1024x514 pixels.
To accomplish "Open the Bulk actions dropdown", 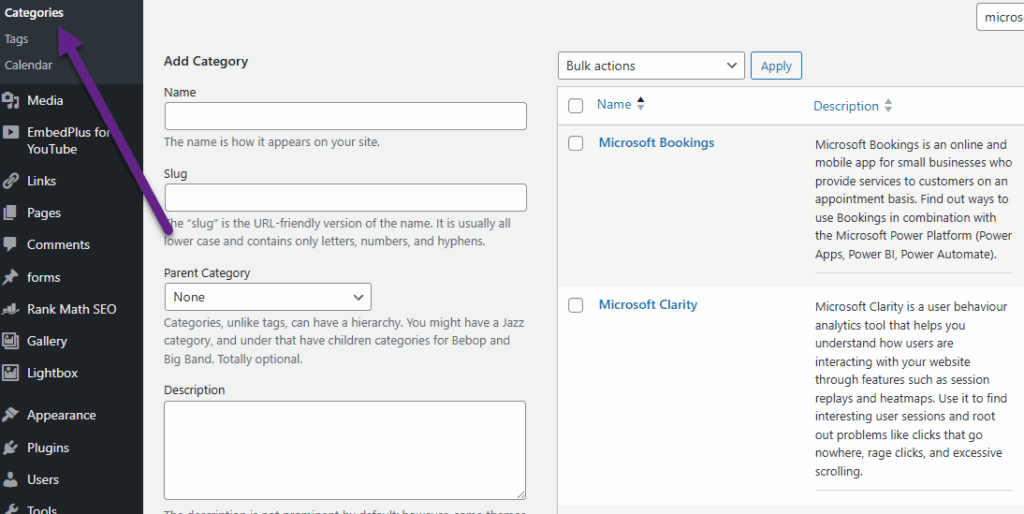I will pos(650,66).
